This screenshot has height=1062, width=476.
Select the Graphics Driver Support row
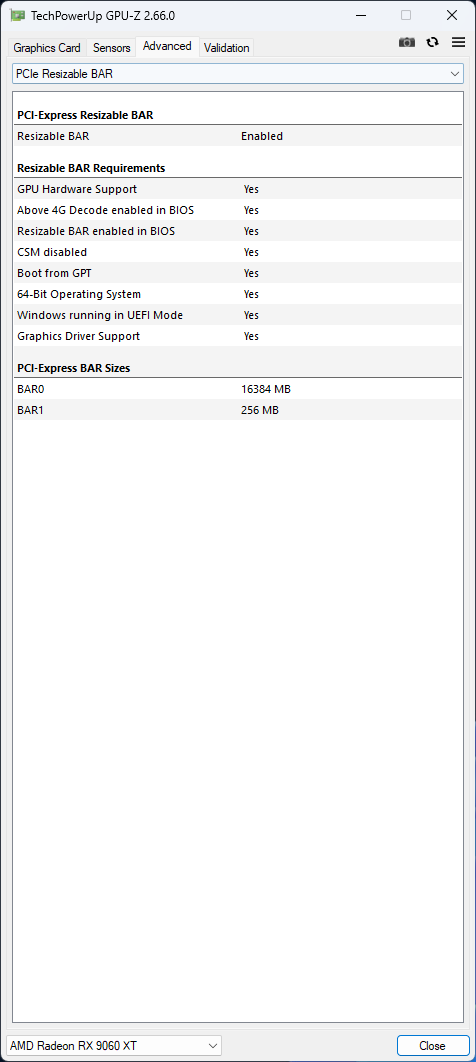(x=238, y=336)
